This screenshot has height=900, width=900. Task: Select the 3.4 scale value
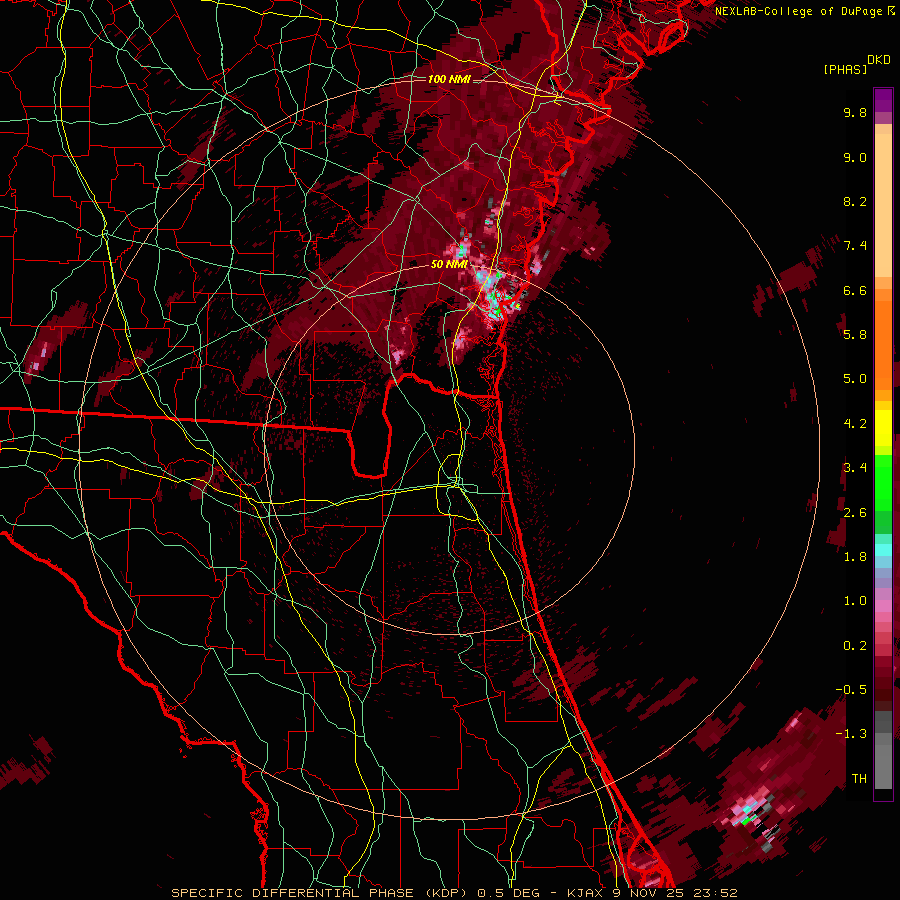pos(855,468)
